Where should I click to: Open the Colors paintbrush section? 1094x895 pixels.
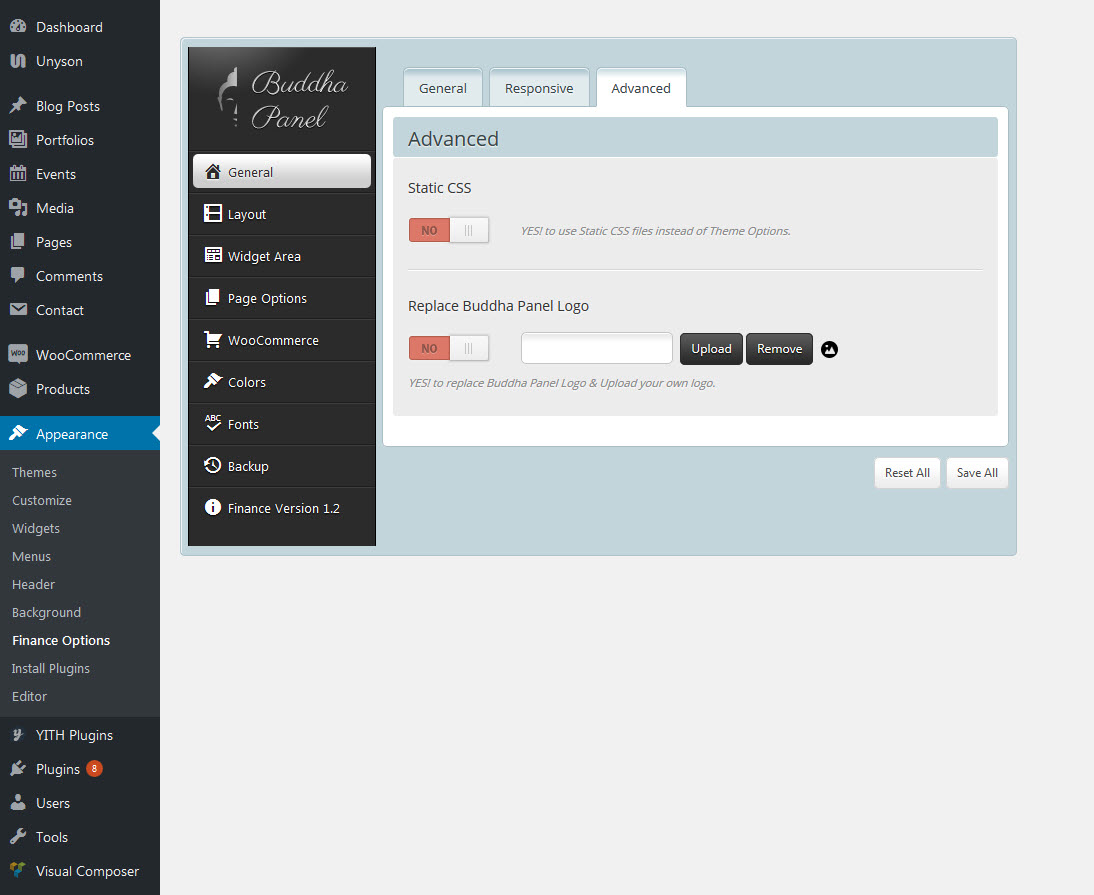pyautogui.click(x=213, y=381)
